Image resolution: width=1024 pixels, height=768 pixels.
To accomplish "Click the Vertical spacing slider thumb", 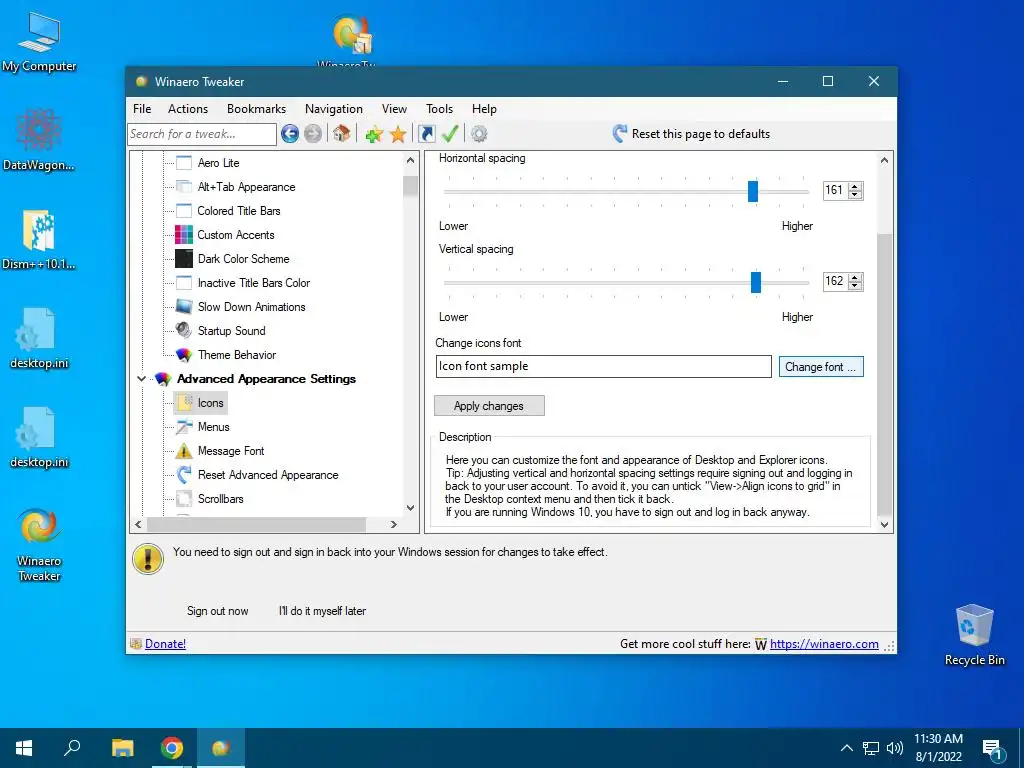I will [x=756, y=282].
